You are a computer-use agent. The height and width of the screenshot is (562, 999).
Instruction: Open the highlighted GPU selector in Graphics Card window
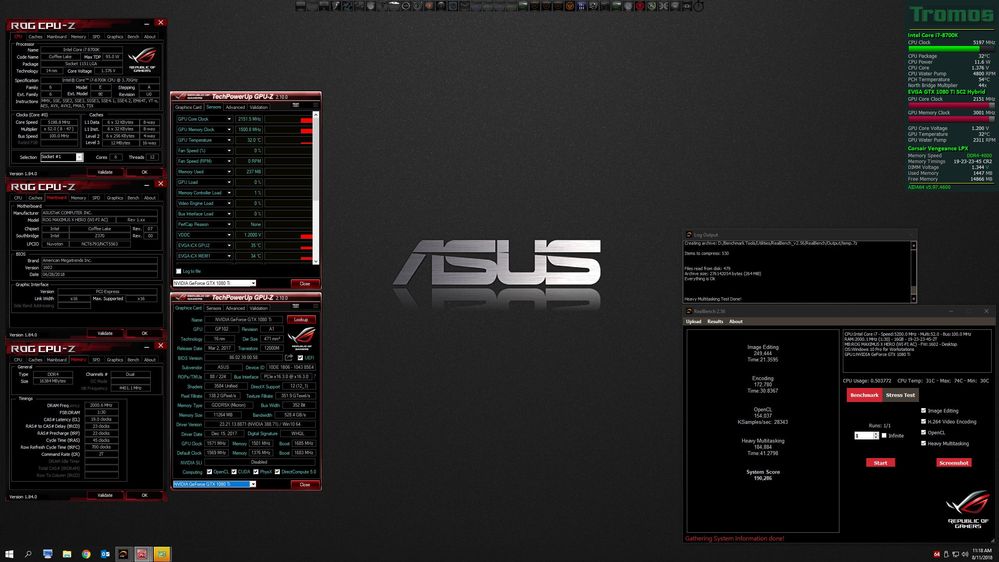214,484
